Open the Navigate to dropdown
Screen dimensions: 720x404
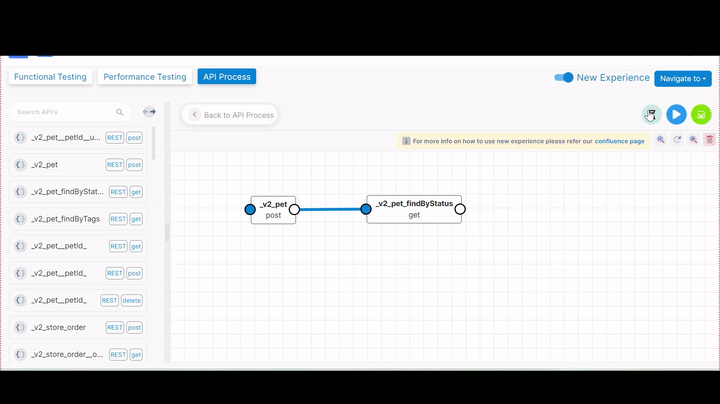[683, 78]
